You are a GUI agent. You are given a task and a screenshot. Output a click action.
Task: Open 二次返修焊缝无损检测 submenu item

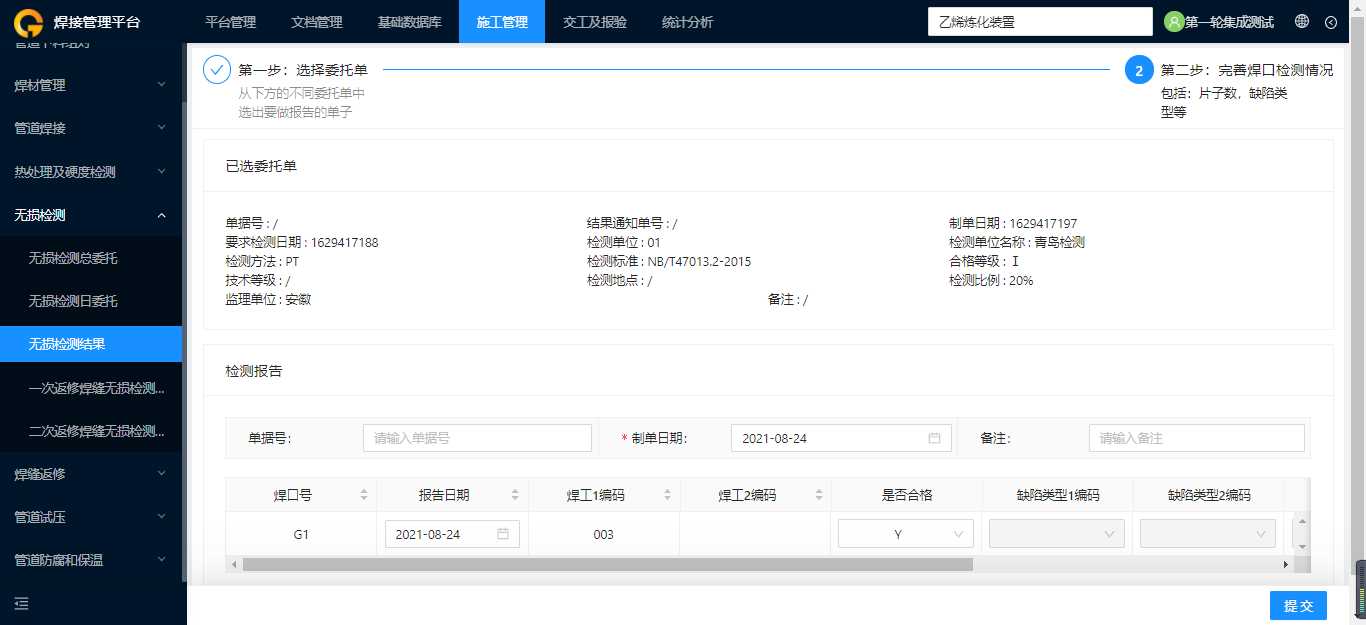[91, 431]
